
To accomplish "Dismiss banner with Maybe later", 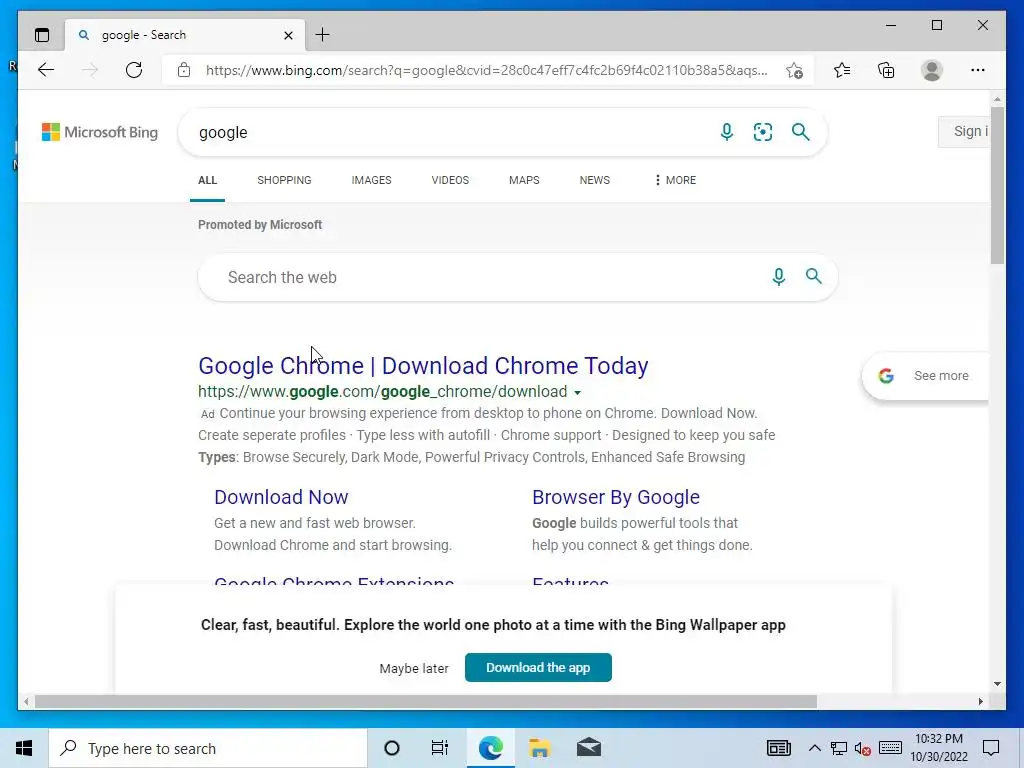I will 414,669.
